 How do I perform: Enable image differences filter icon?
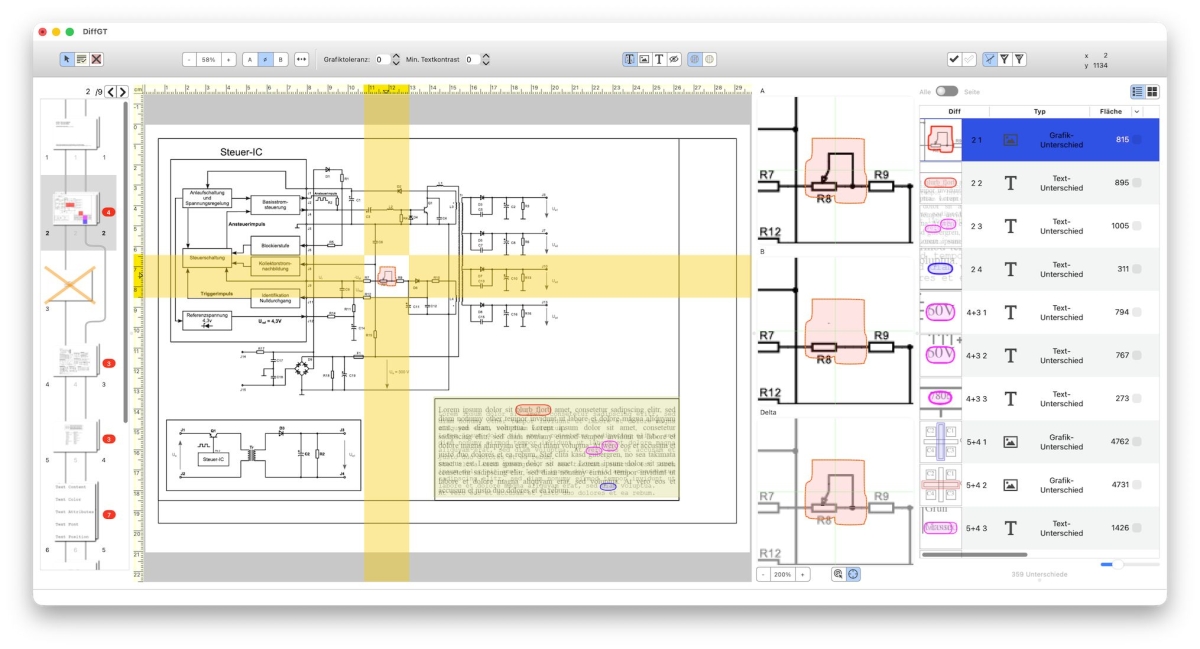tap(645, 60)
